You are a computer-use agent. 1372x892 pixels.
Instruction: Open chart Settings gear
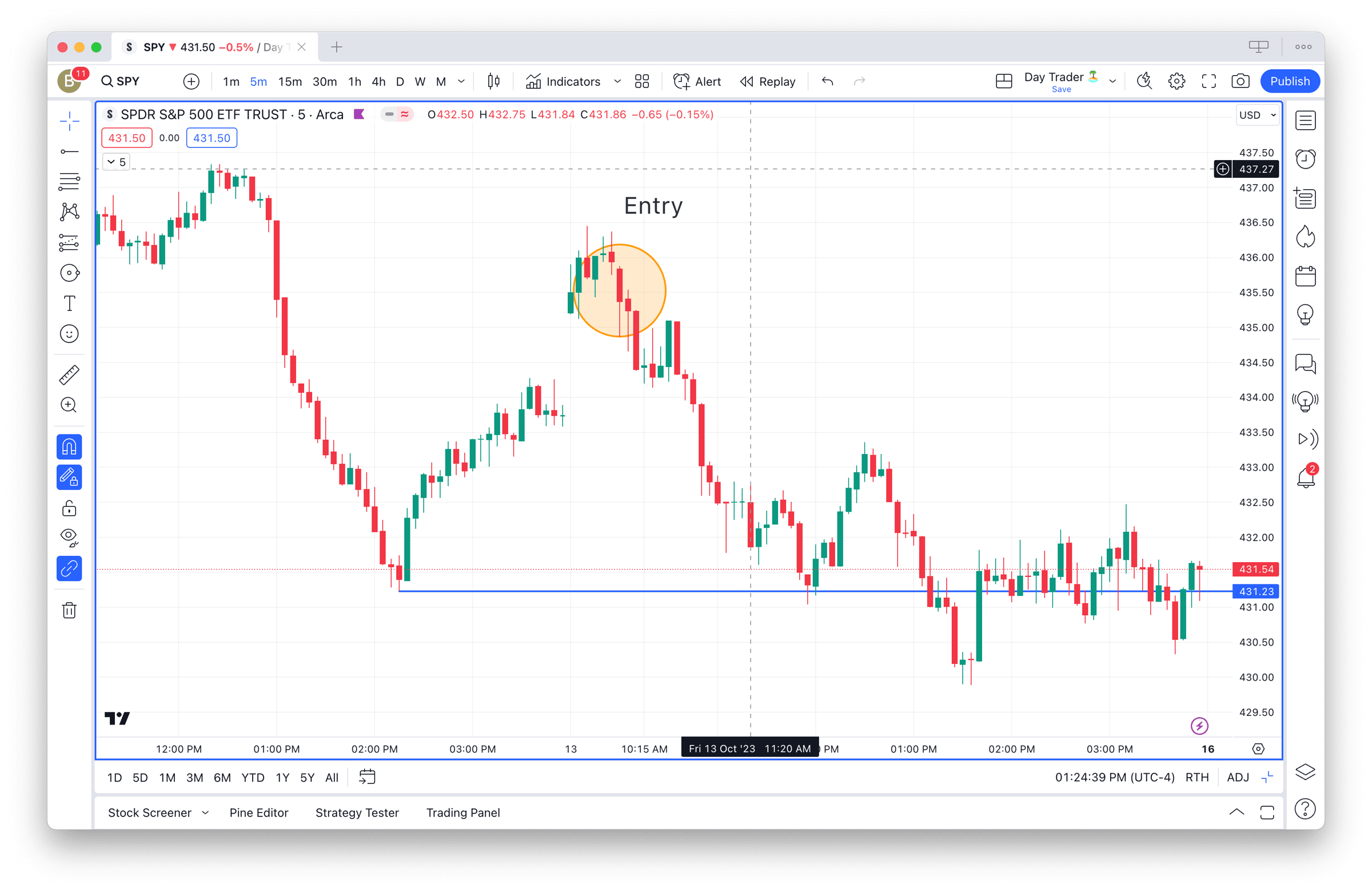point(1176,81)
